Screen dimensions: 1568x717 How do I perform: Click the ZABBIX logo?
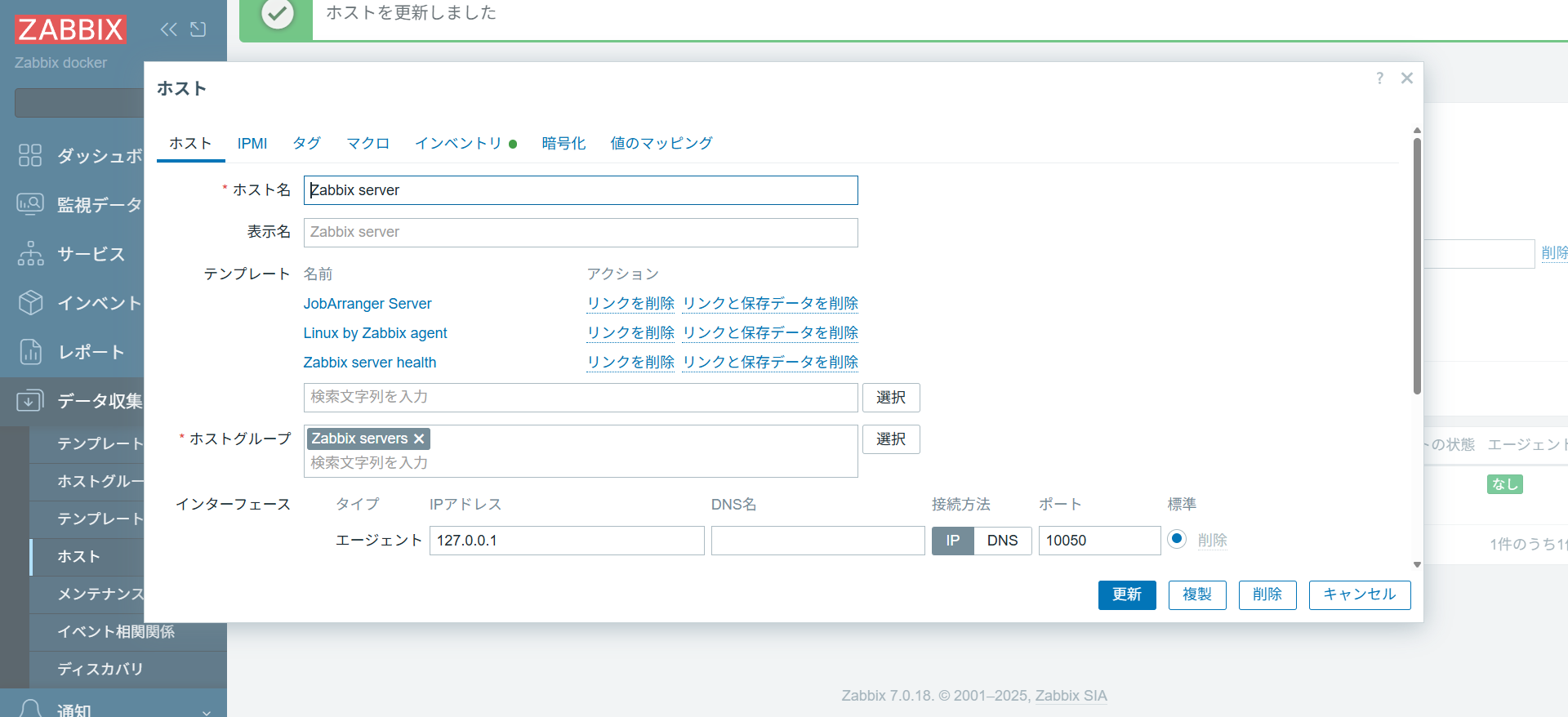pyautogui.click(x=70, y=29)
